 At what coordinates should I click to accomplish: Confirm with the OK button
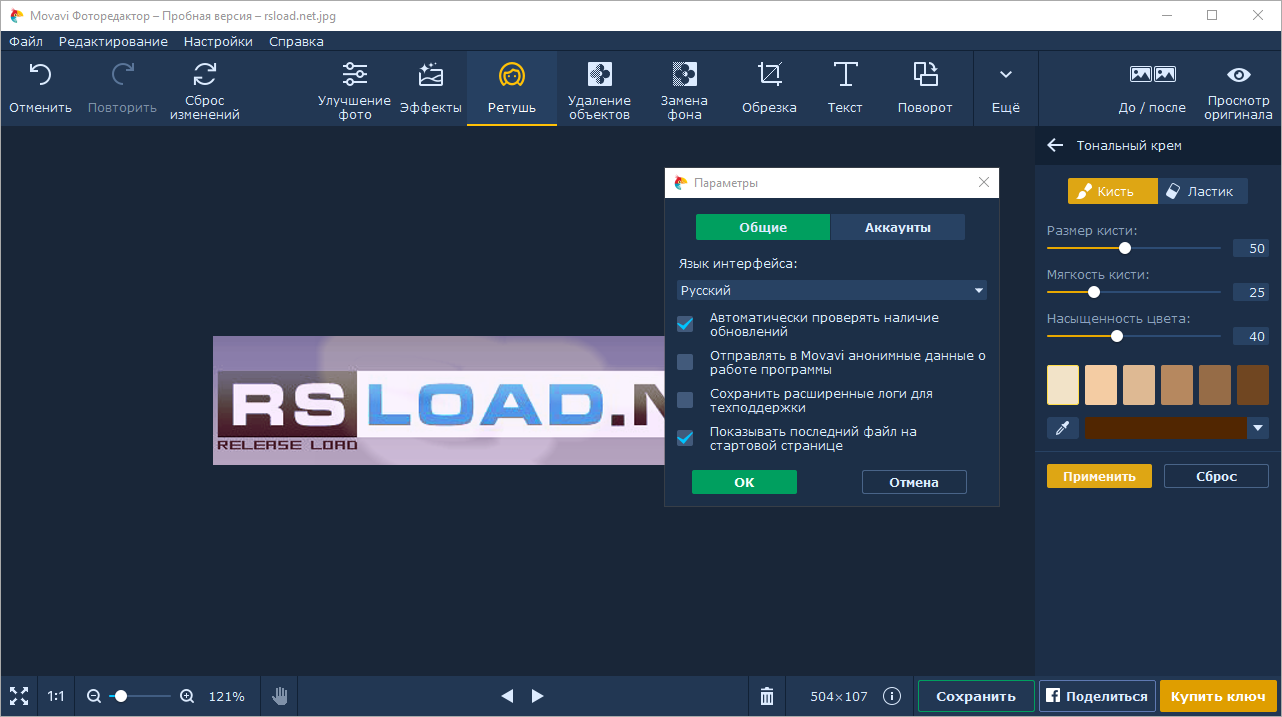pos(744,482)
